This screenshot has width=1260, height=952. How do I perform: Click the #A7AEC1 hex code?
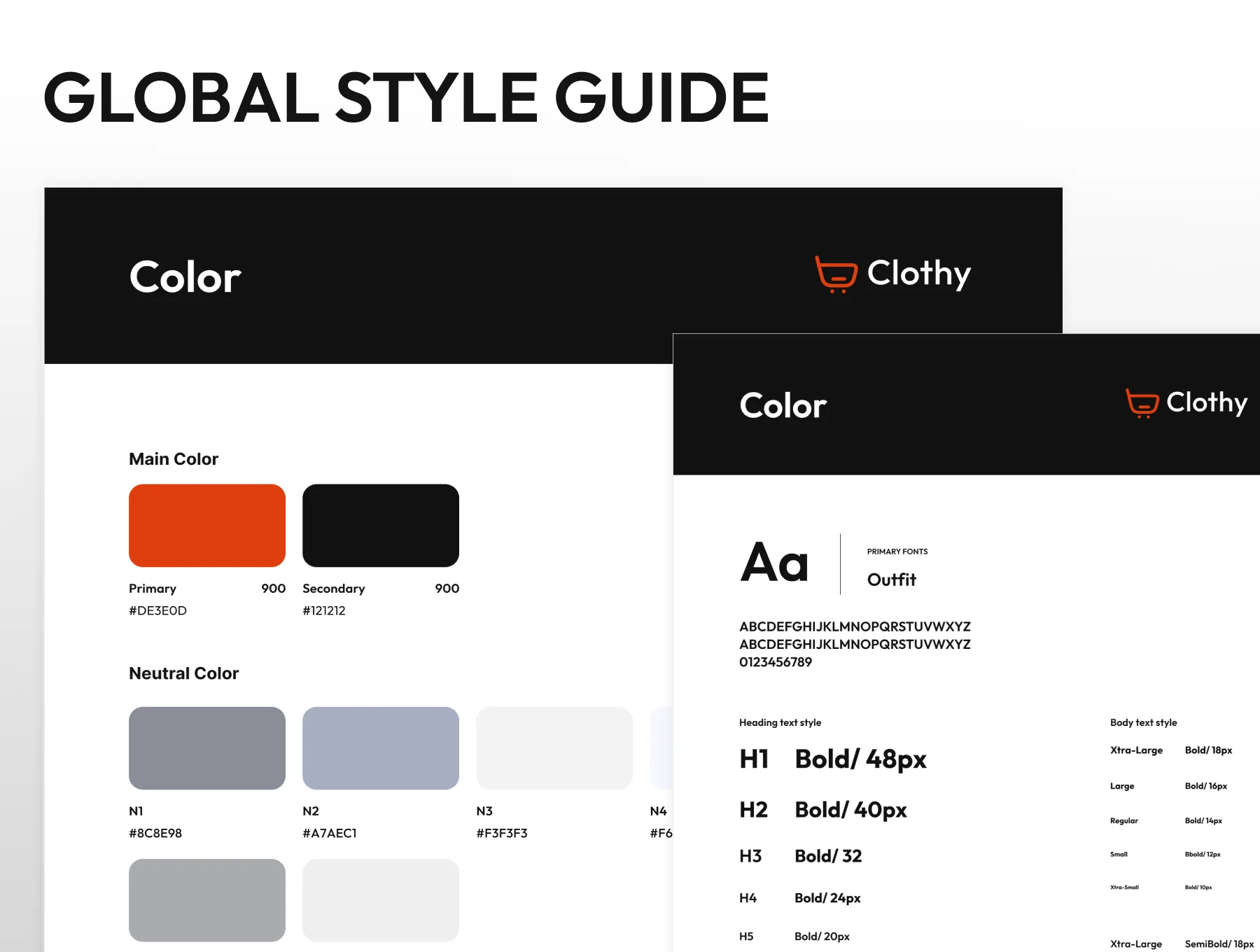pos(330,833)
